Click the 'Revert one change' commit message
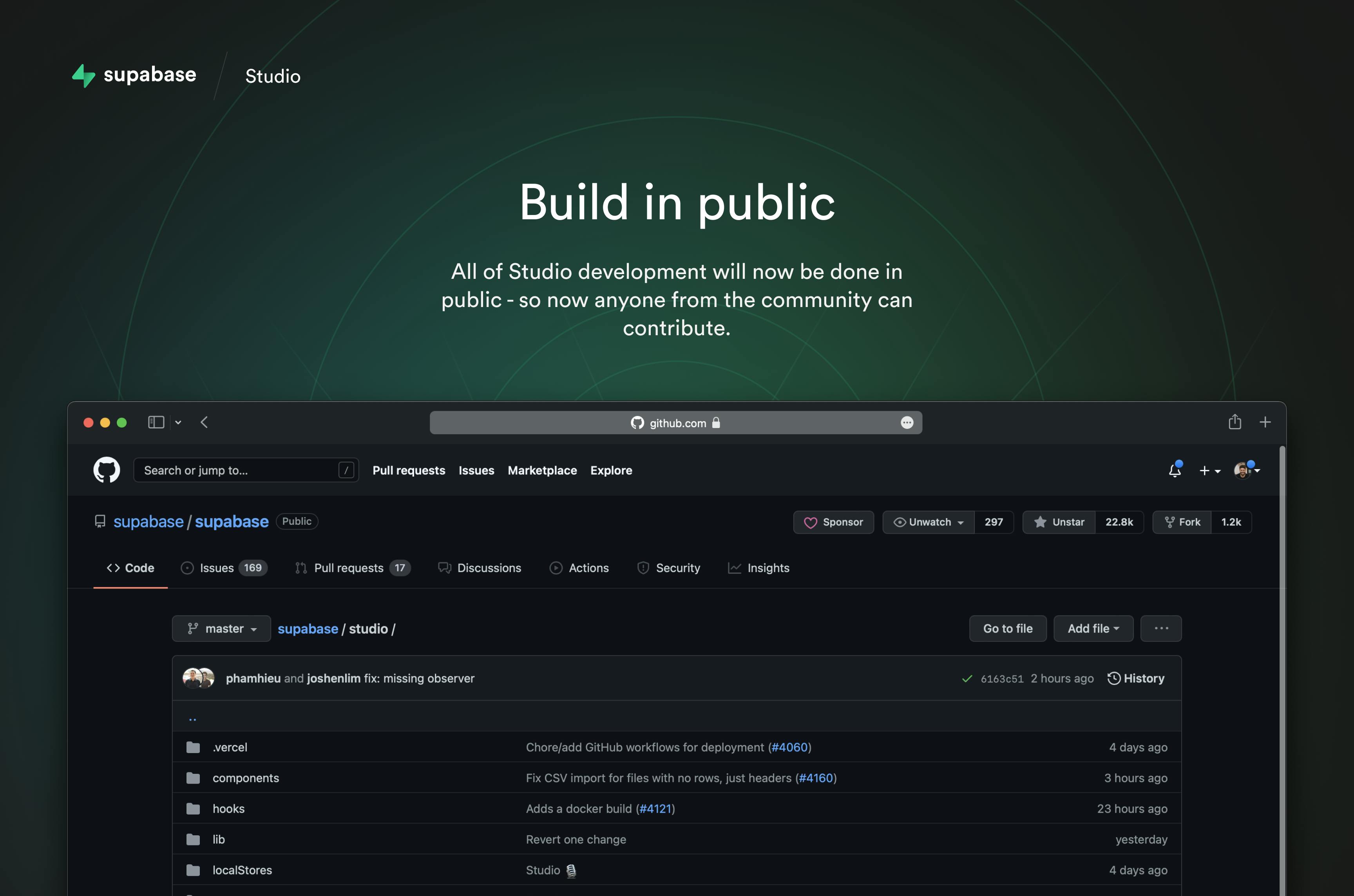The height and width of the screenshot is (896, 1354). click(x=576, y=840)
